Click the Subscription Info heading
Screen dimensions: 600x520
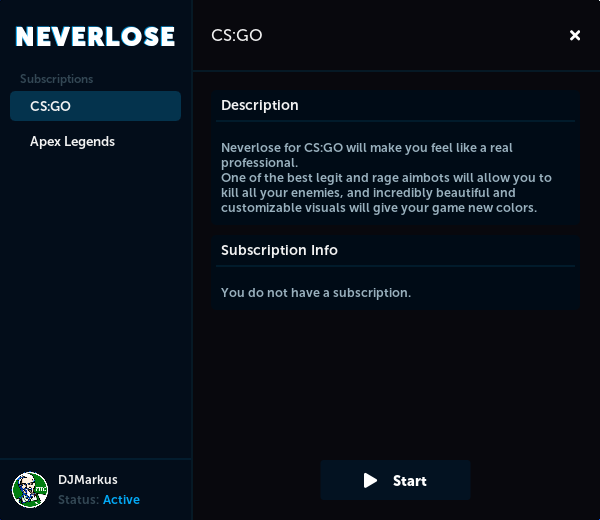point(279,250)
